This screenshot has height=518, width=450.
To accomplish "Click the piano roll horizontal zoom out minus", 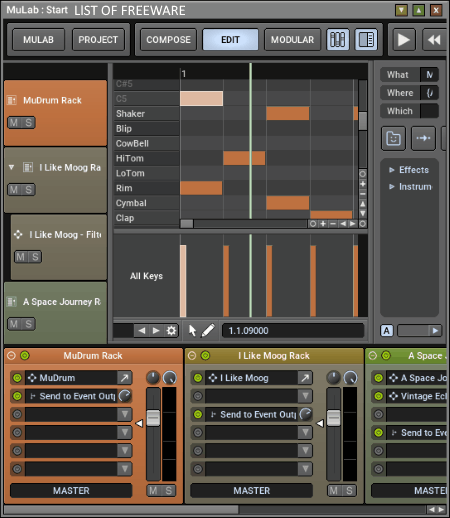I will coord(333,224).
